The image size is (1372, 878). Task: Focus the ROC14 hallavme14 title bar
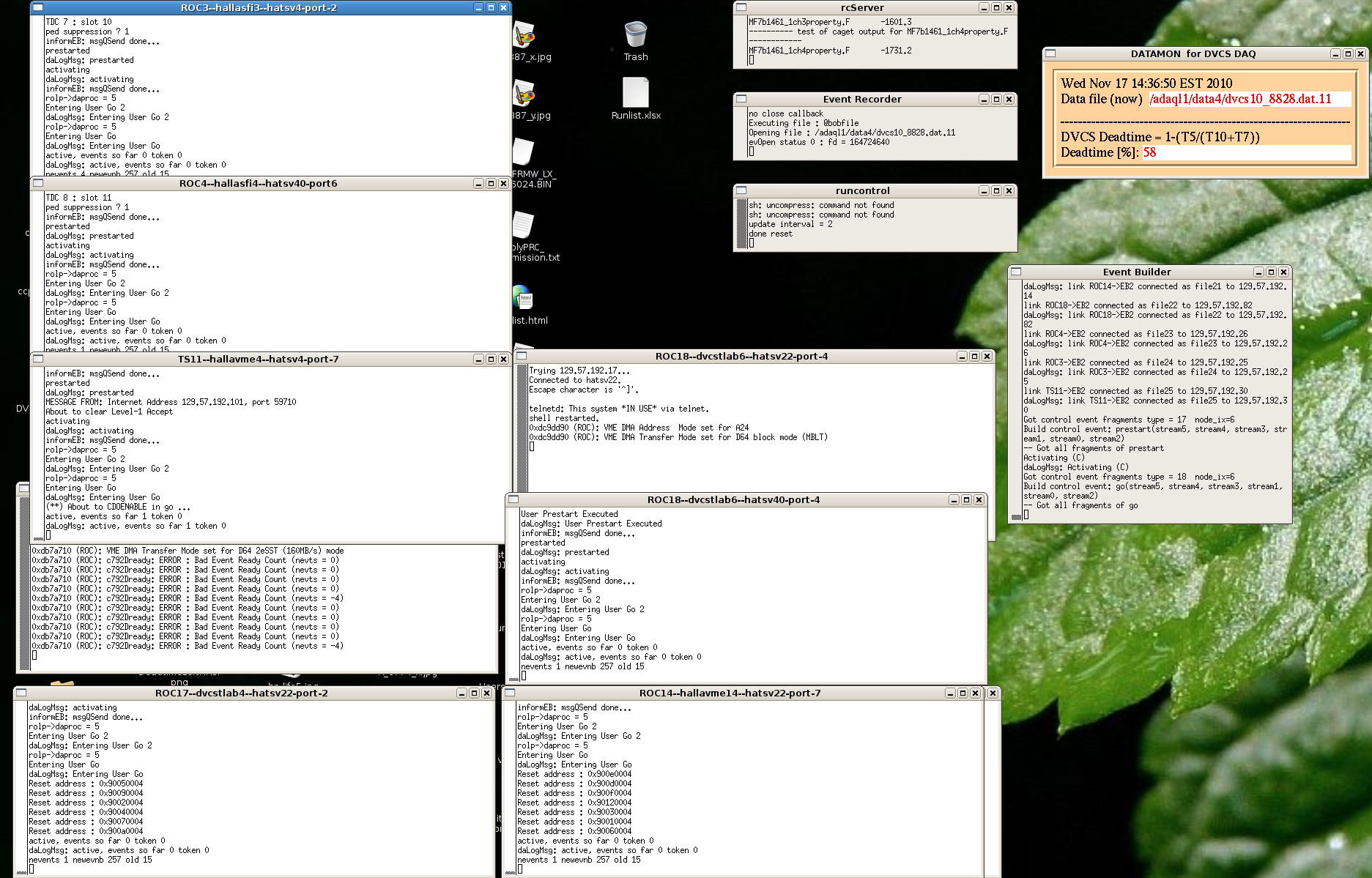point(730,693)
